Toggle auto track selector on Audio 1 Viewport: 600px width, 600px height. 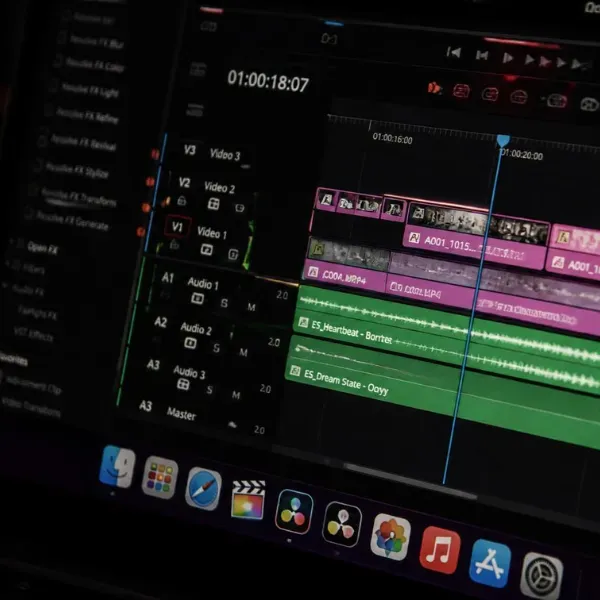pyautogui.click(x=197, y=298)
